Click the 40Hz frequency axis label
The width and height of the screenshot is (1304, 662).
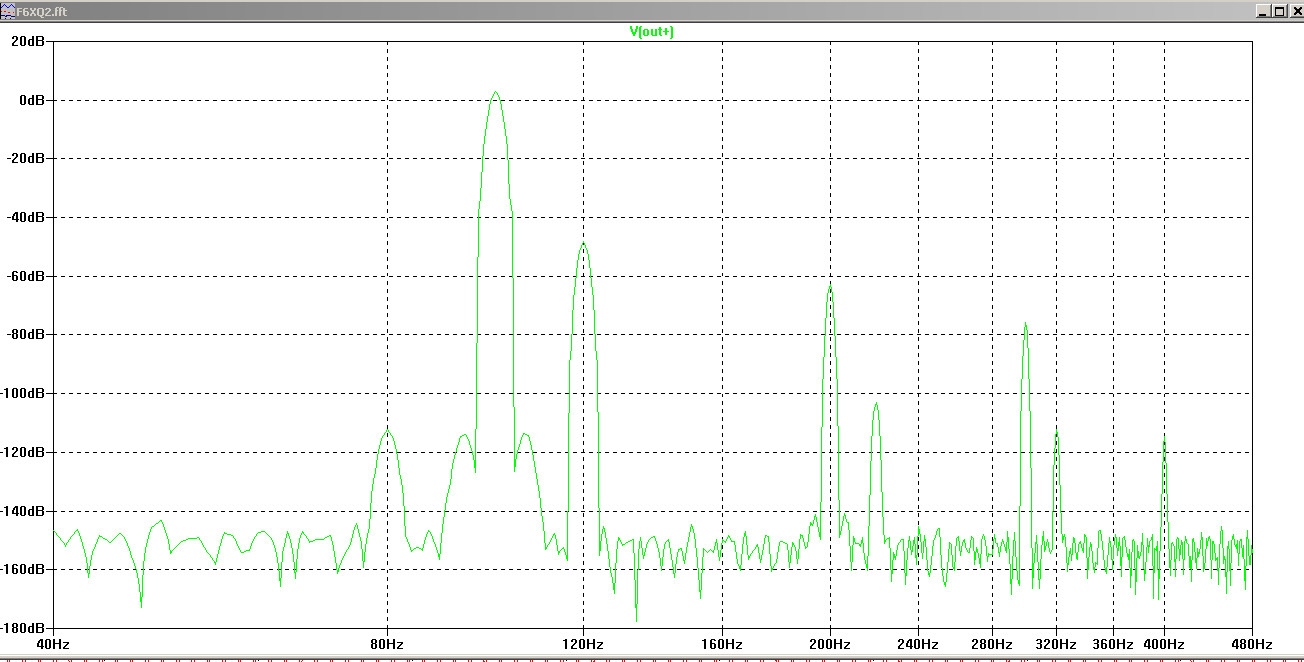(52, 643)
